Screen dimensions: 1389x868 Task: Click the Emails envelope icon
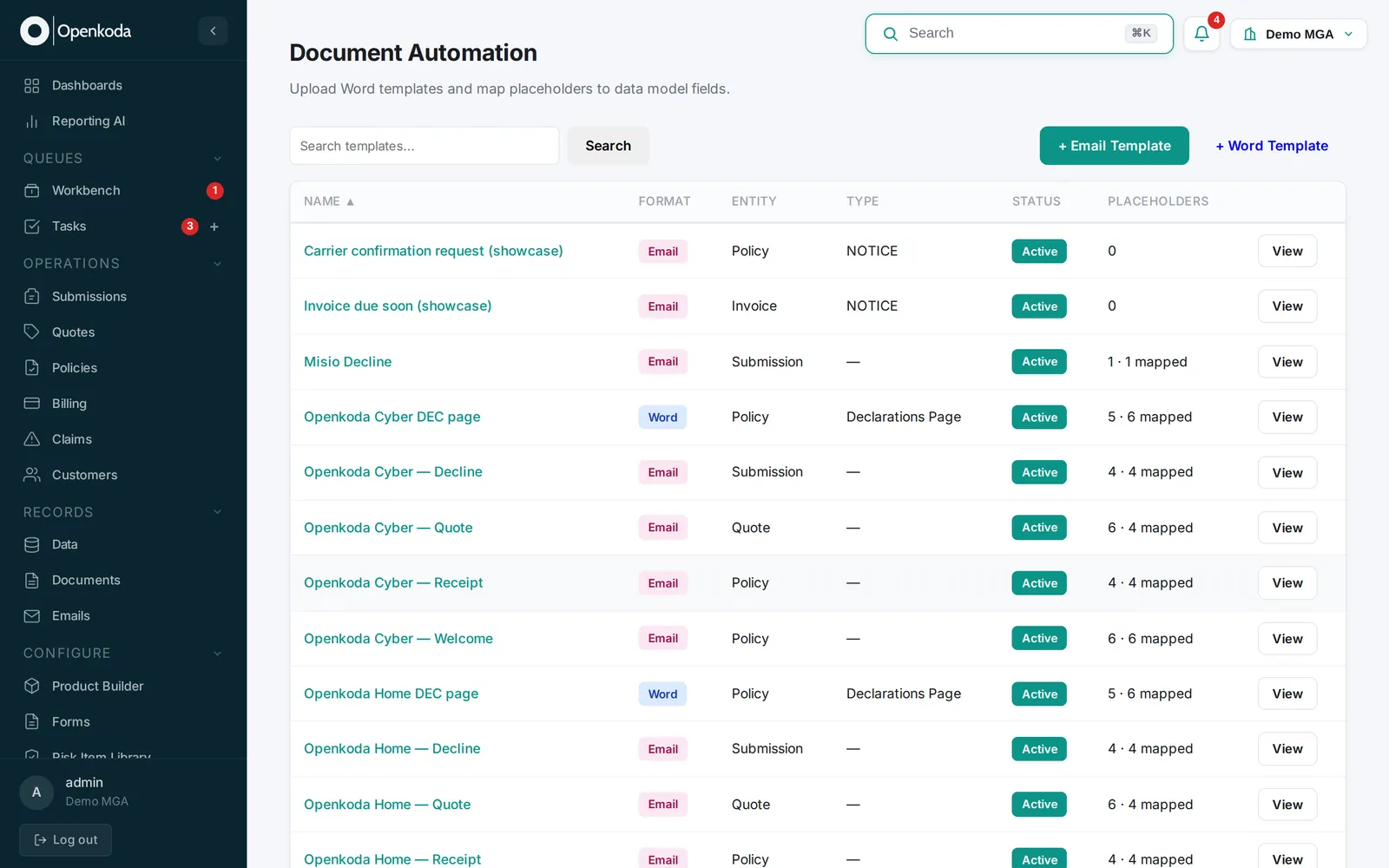click(32, 615)
